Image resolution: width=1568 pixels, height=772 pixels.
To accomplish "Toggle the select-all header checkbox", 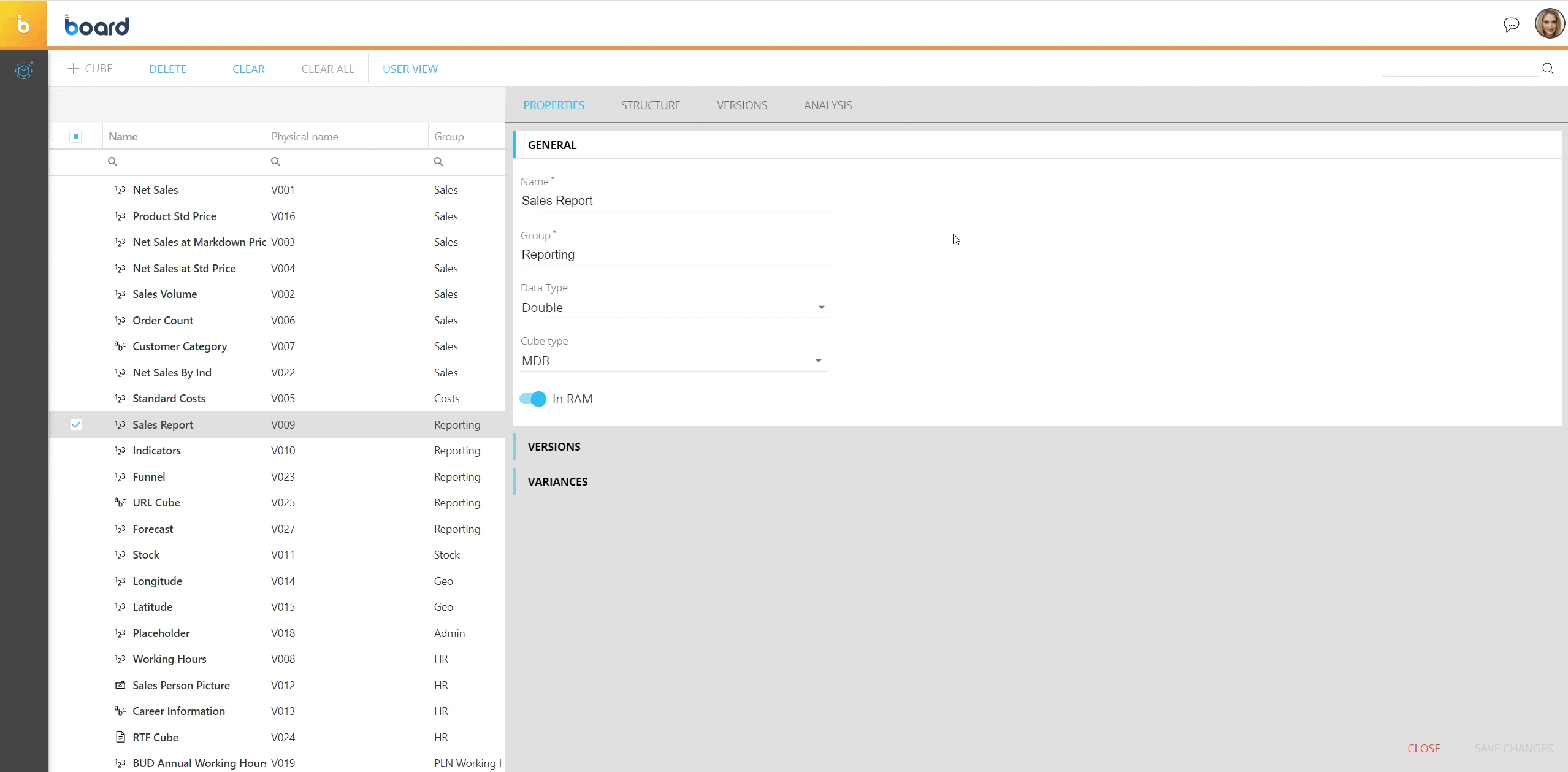I will click(76, 136).
